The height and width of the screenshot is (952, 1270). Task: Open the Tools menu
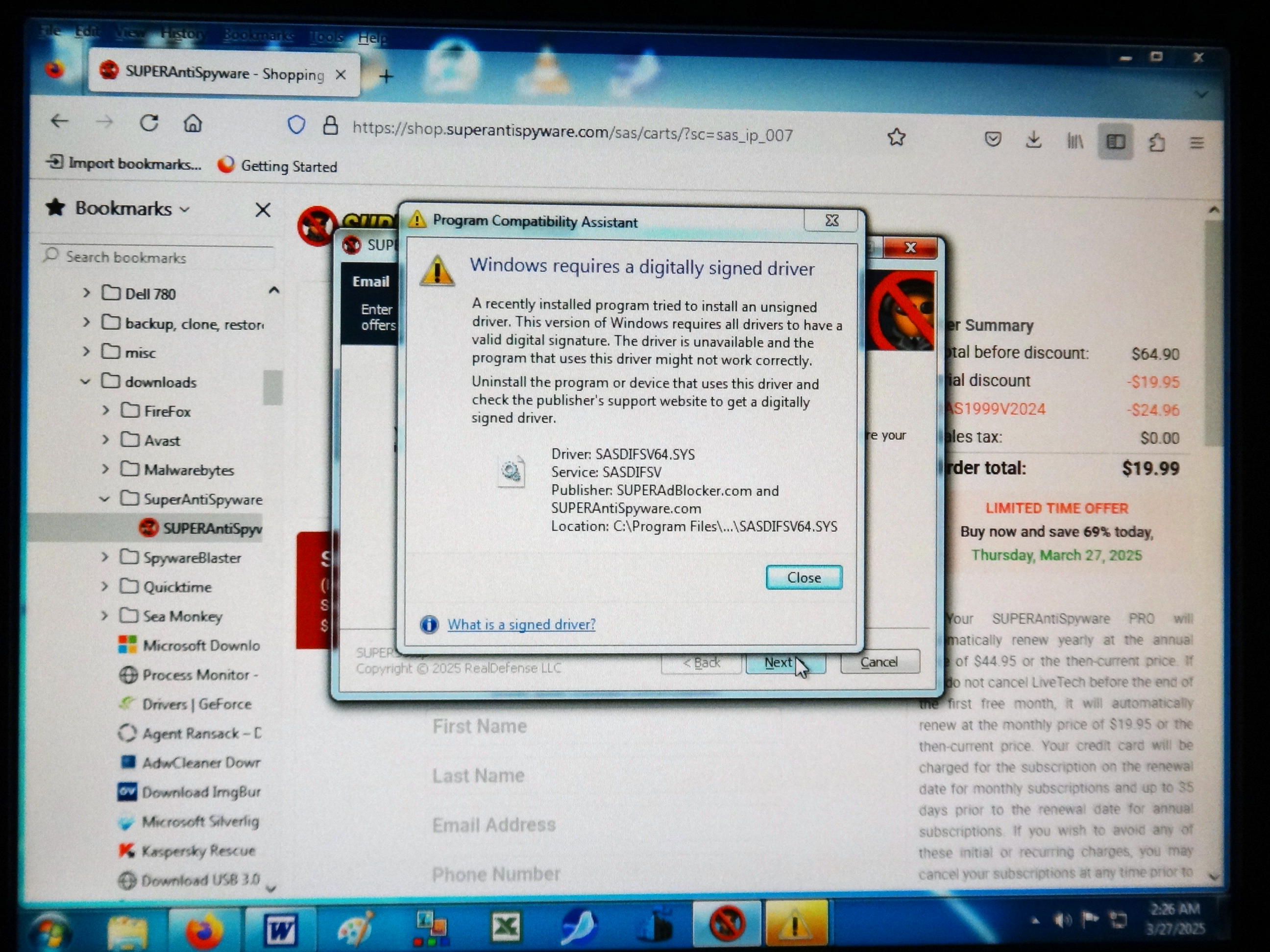click(x=326, y=37)
